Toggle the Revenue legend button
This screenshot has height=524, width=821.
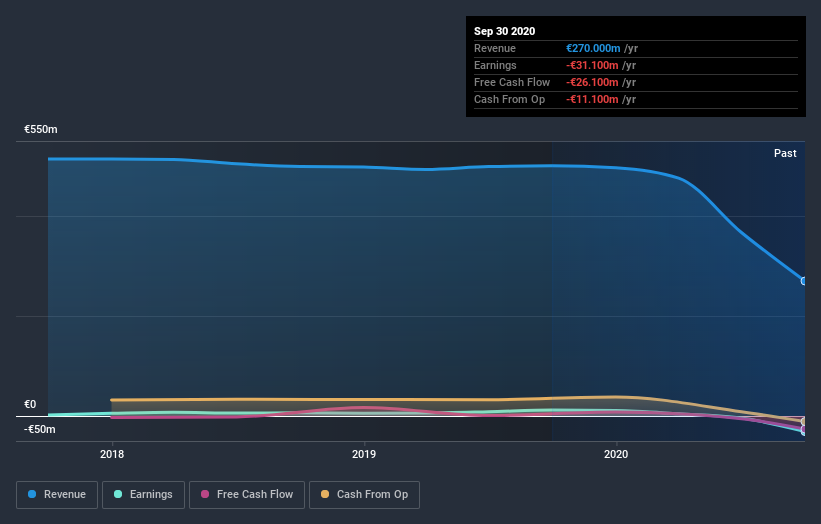coord(57,495)
